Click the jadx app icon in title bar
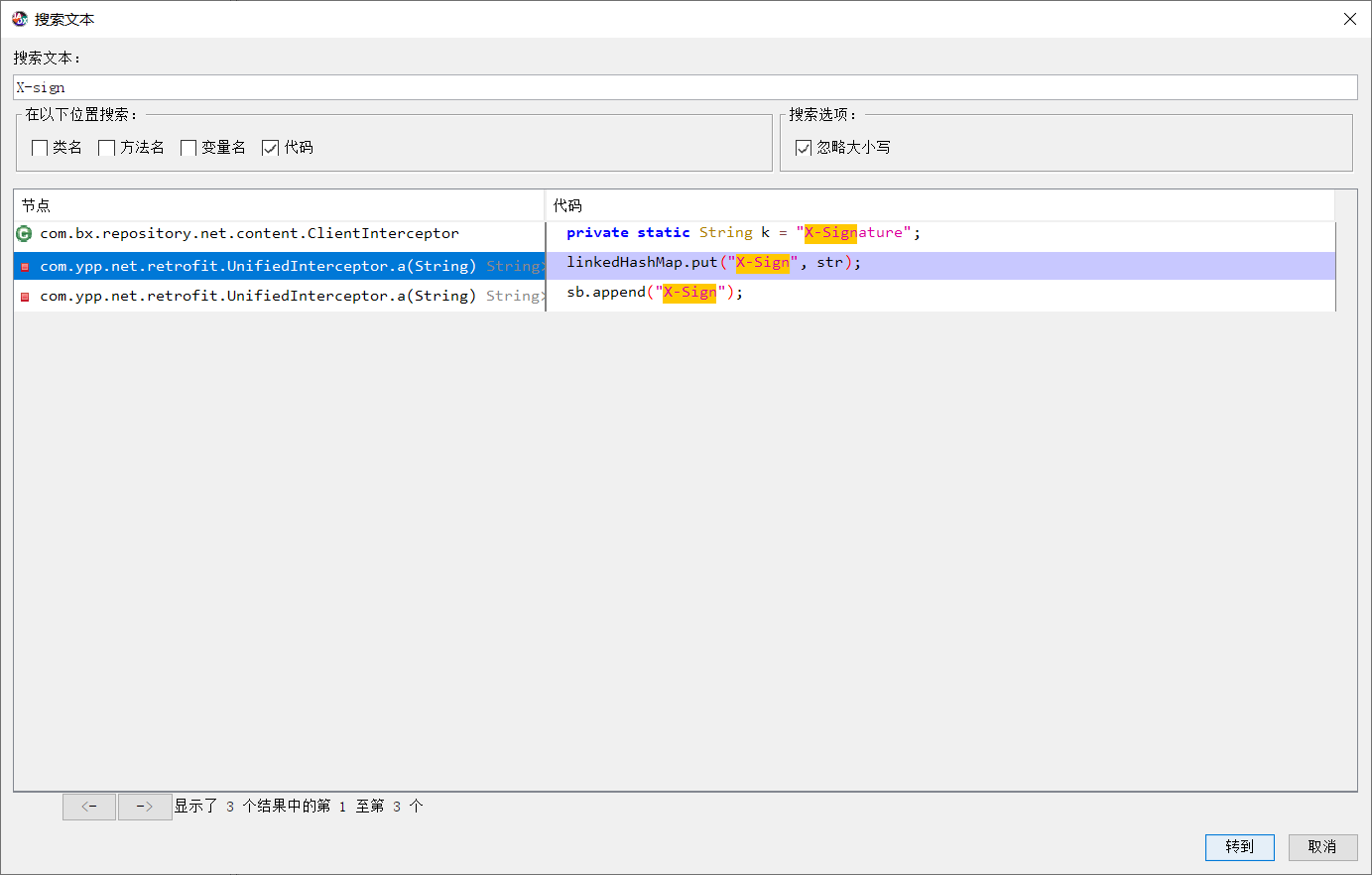 click(20, 19)
